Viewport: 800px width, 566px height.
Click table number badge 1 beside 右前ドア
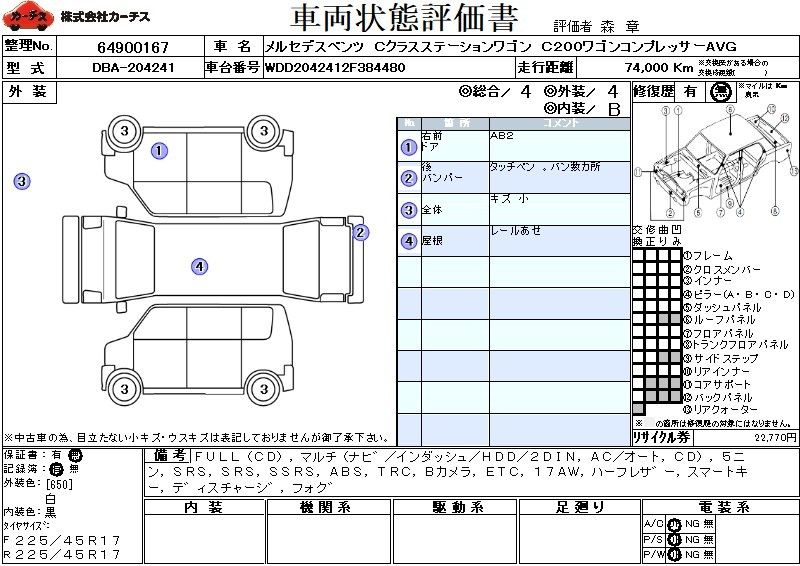pos(409,147)
